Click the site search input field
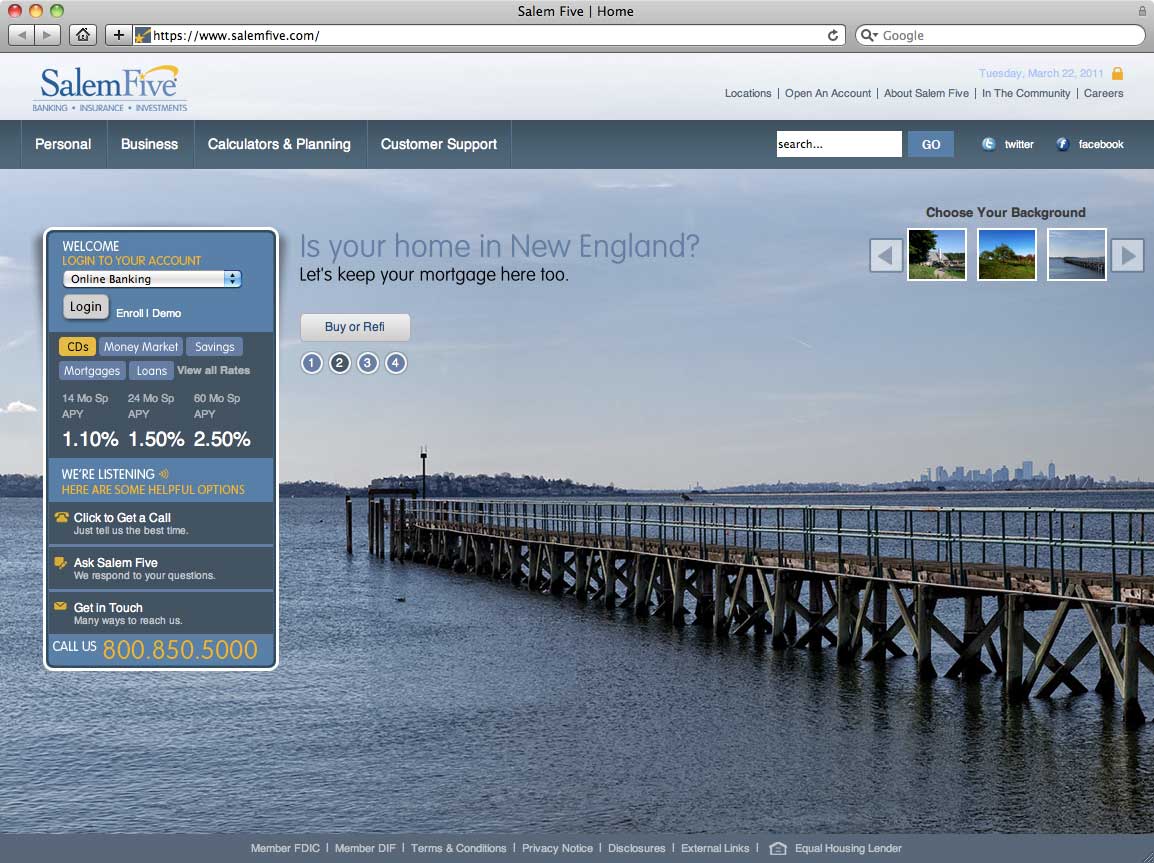The image size is (1154, 863). point(839,144)
